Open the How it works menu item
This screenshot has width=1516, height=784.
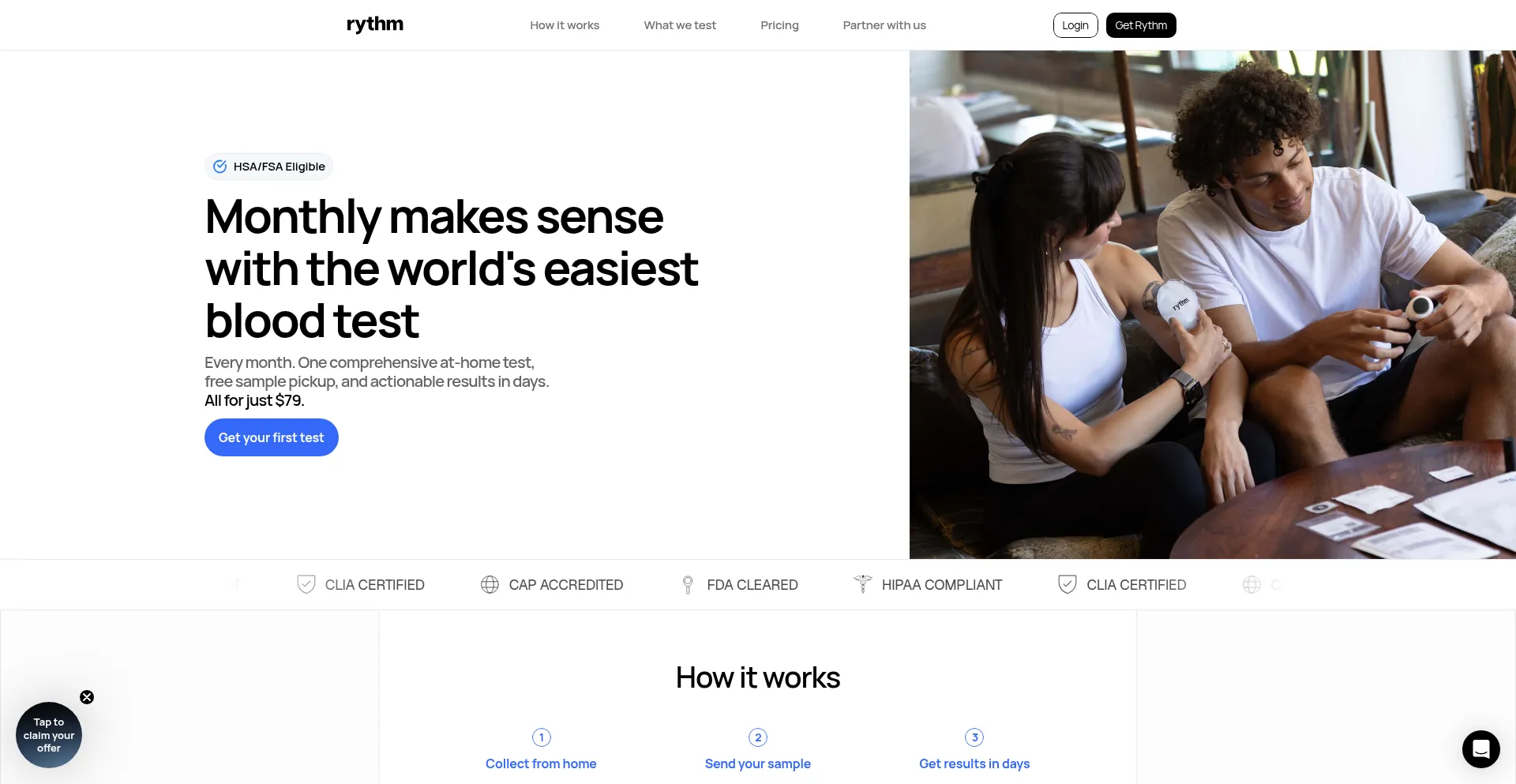[565, 25]
